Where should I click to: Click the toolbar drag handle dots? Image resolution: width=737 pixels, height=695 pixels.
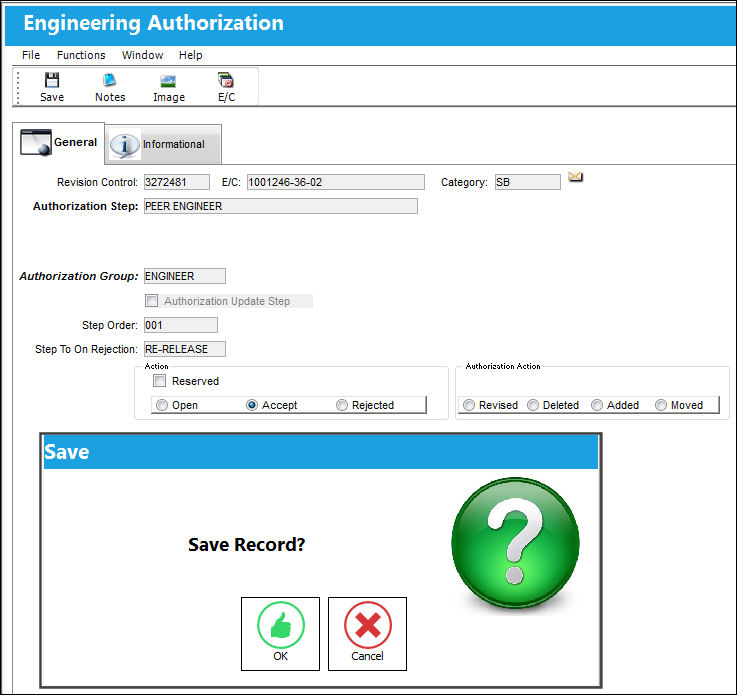[18, 87]
